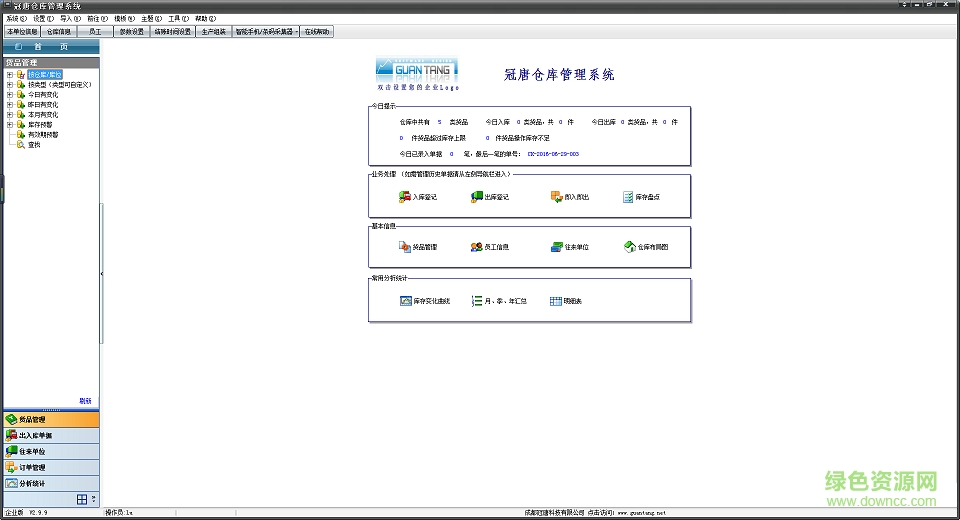Screen dimensions: 960x520
Task: Click the sidebar configure chevron at bottom
Action: [x=93, y=499]
